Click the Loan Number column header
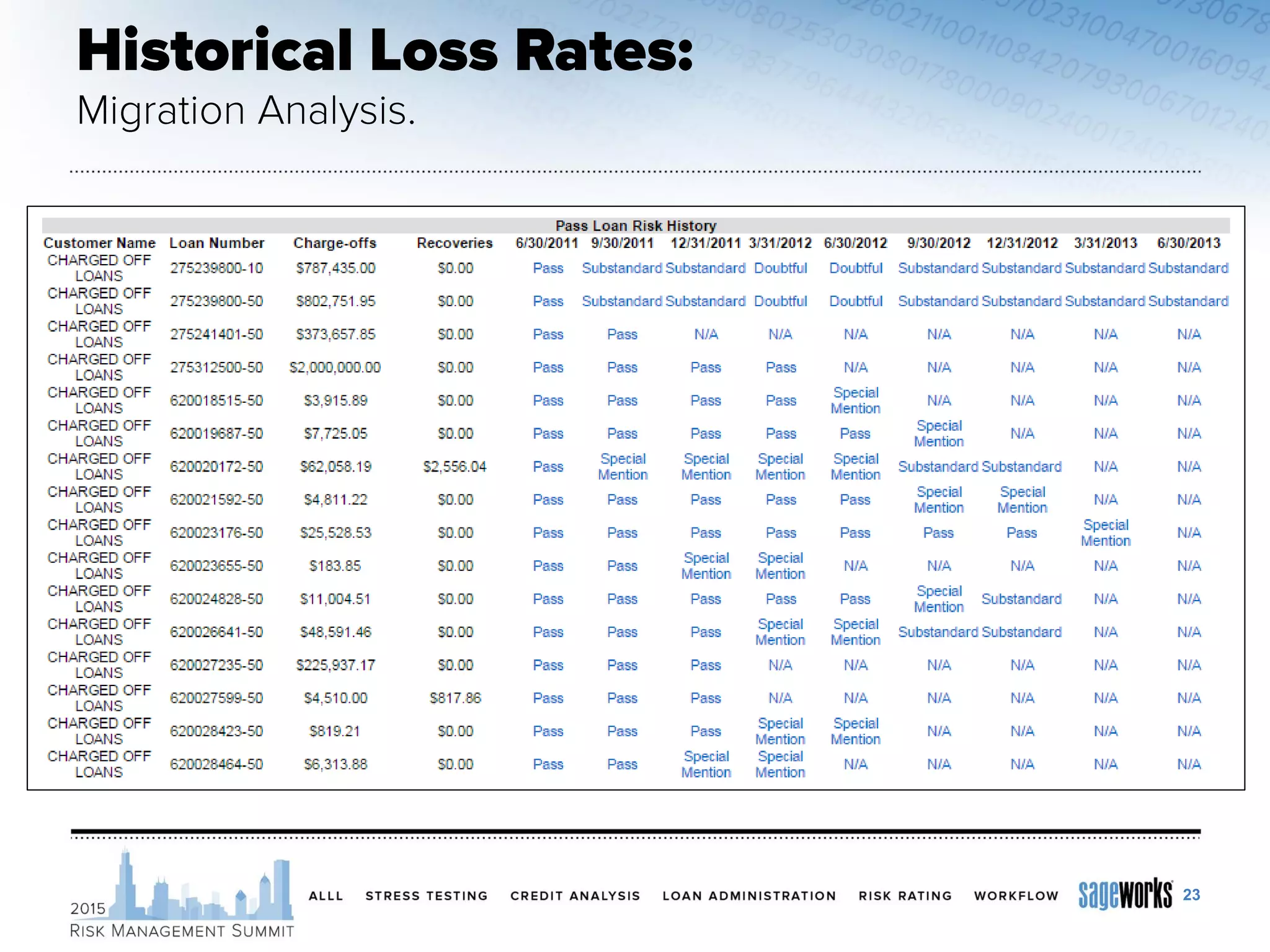The image size is (1270, 952). [216, 243]
